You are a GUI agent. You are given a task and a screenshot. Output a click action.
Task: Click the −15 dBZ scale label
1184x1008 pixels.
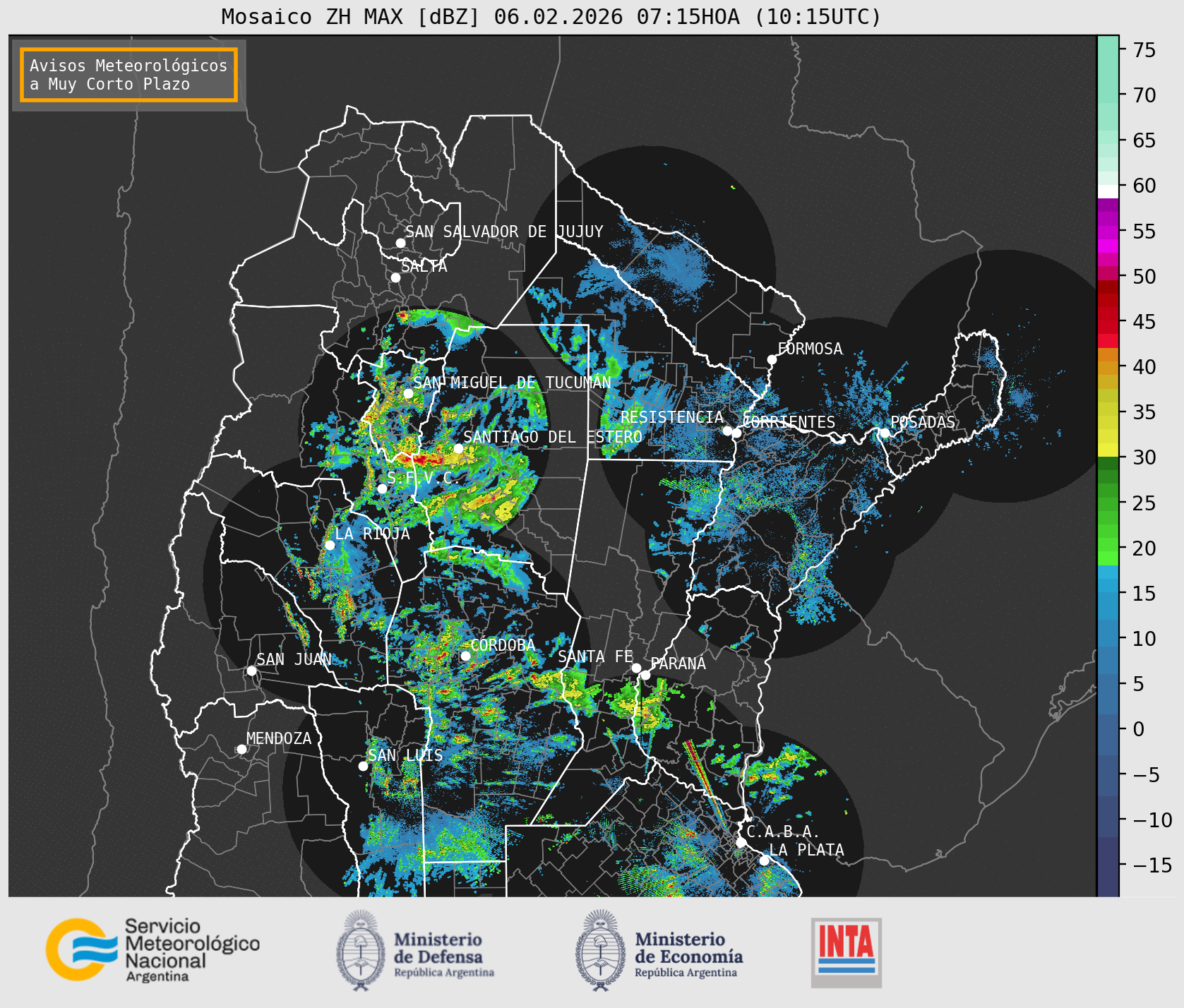pos(1152,865)
